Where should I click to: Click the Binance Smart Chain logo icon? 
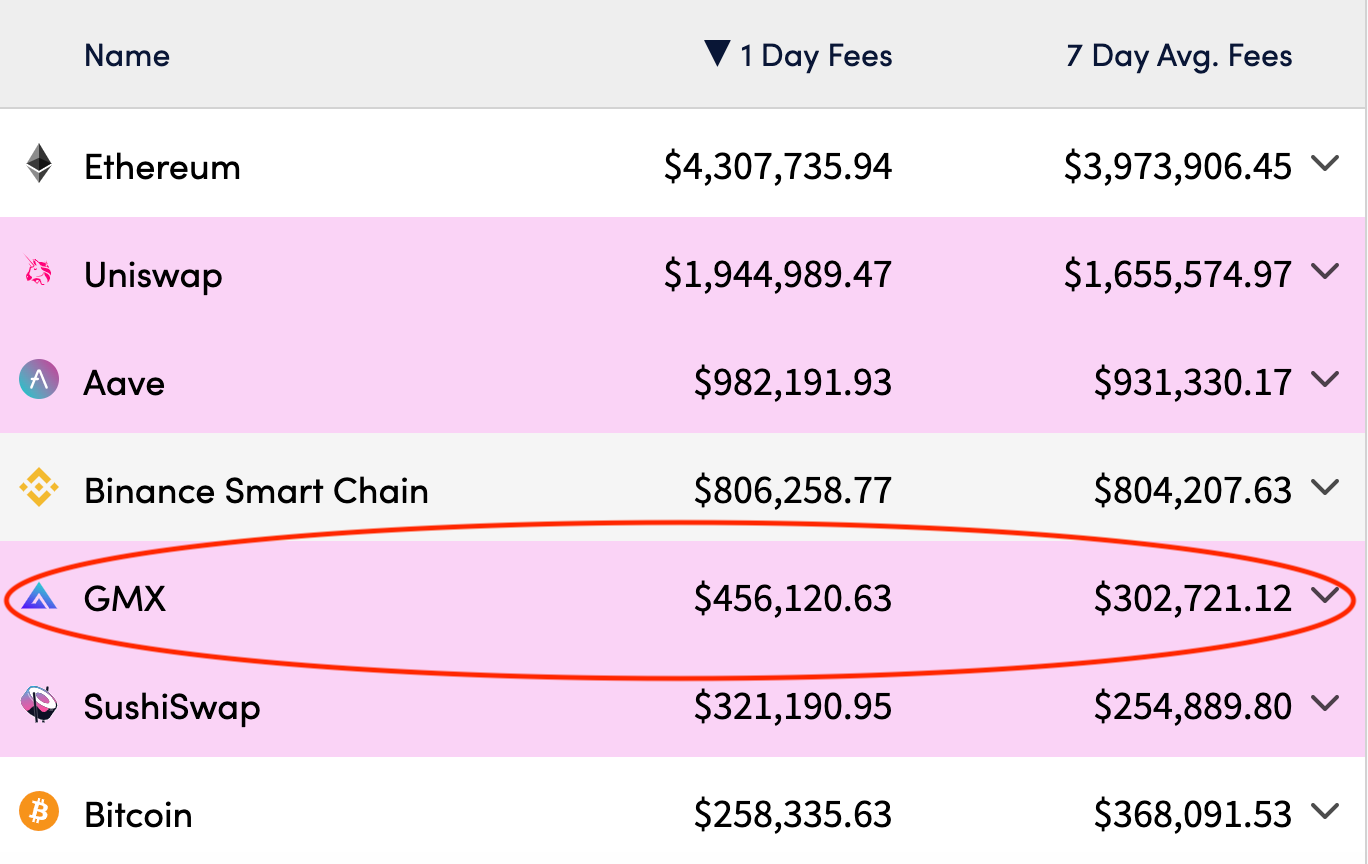[x=39, y=489]
